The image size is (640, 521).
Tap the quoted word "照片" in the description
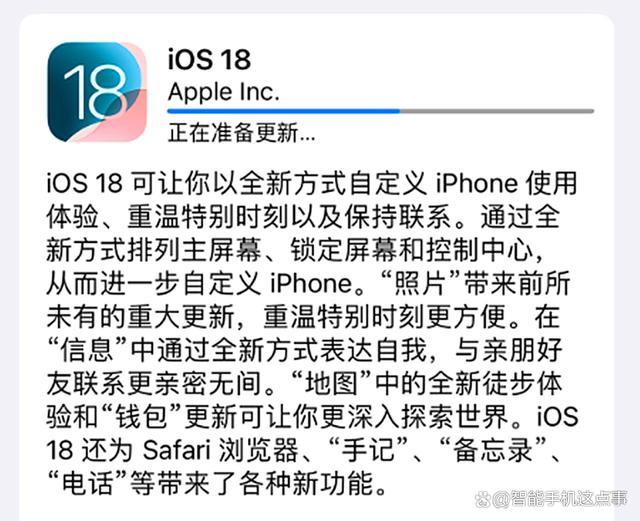click(x=420, y=283)
